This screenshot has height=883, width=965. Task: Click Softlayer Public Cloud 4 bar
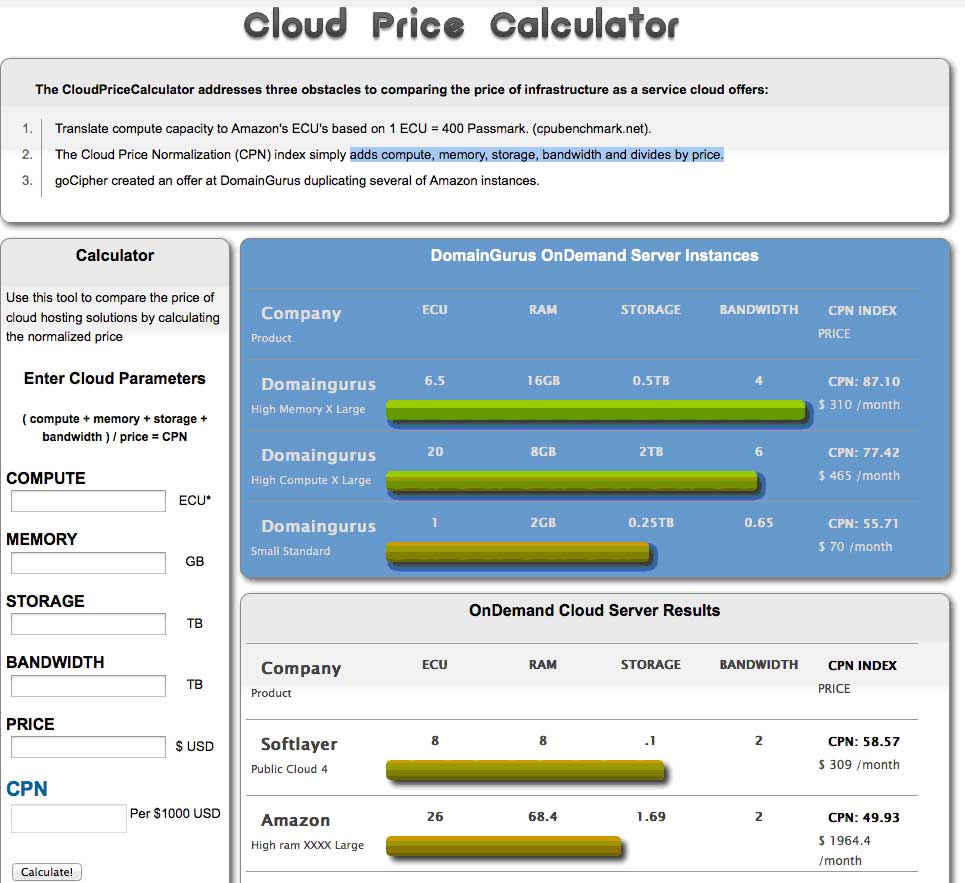tap(525, 770)
